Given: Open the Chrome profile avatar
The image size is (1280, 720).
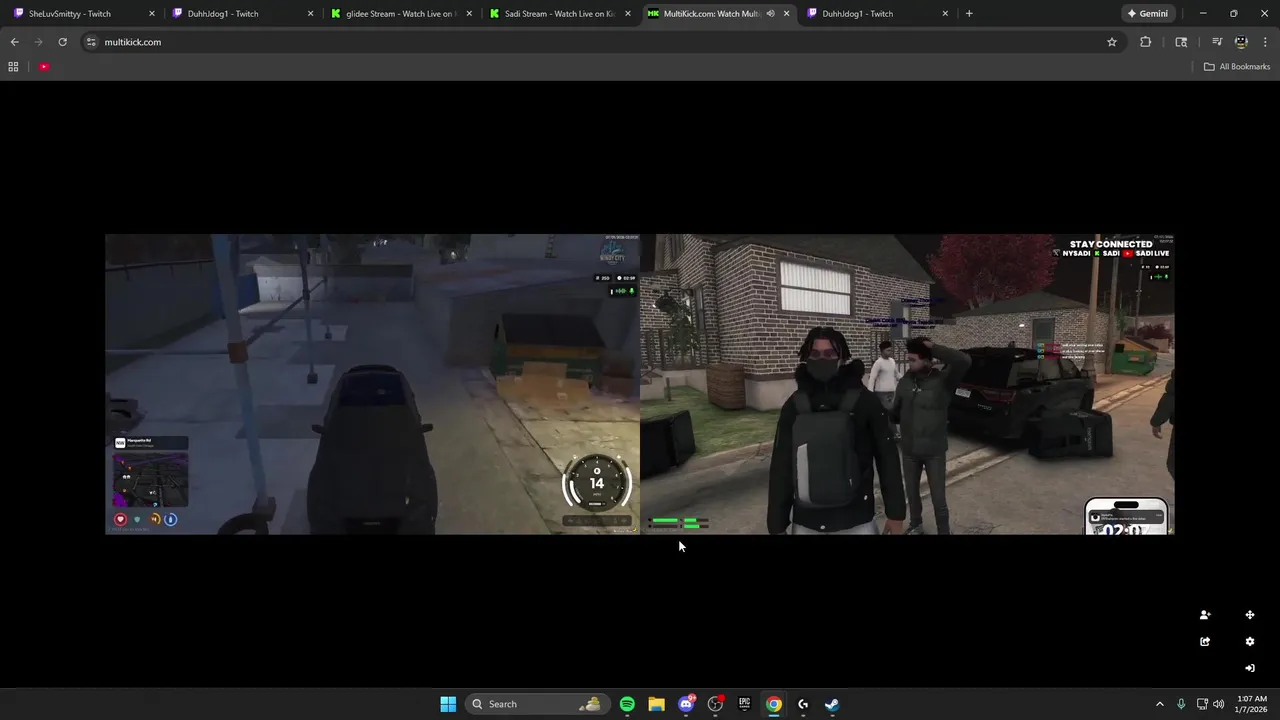Looking at the screenshot, I should pos(1241,42).
